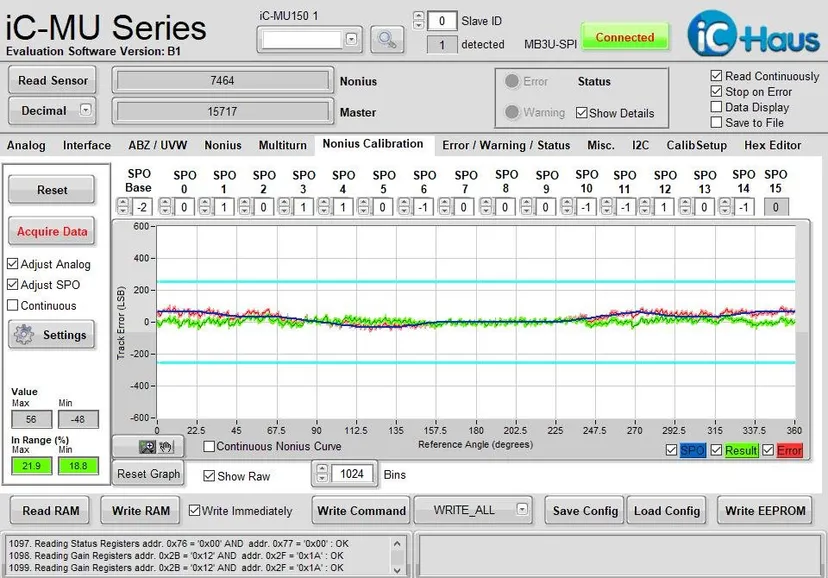Start Acquire Data
The image size is (828, 578).
52,231
